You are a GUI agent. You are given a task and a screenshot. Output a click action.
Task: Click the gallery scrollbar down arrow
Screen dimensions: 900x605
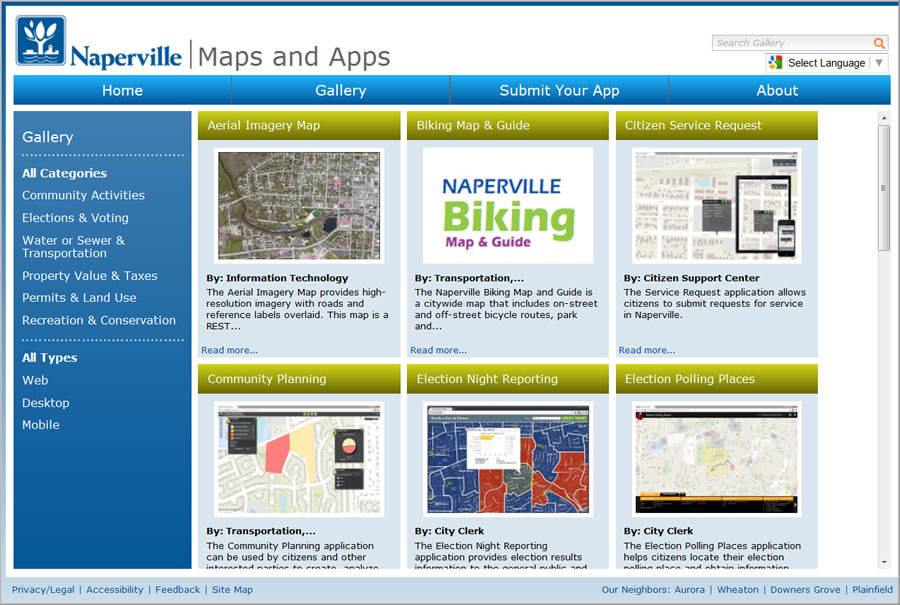point(884,562)
